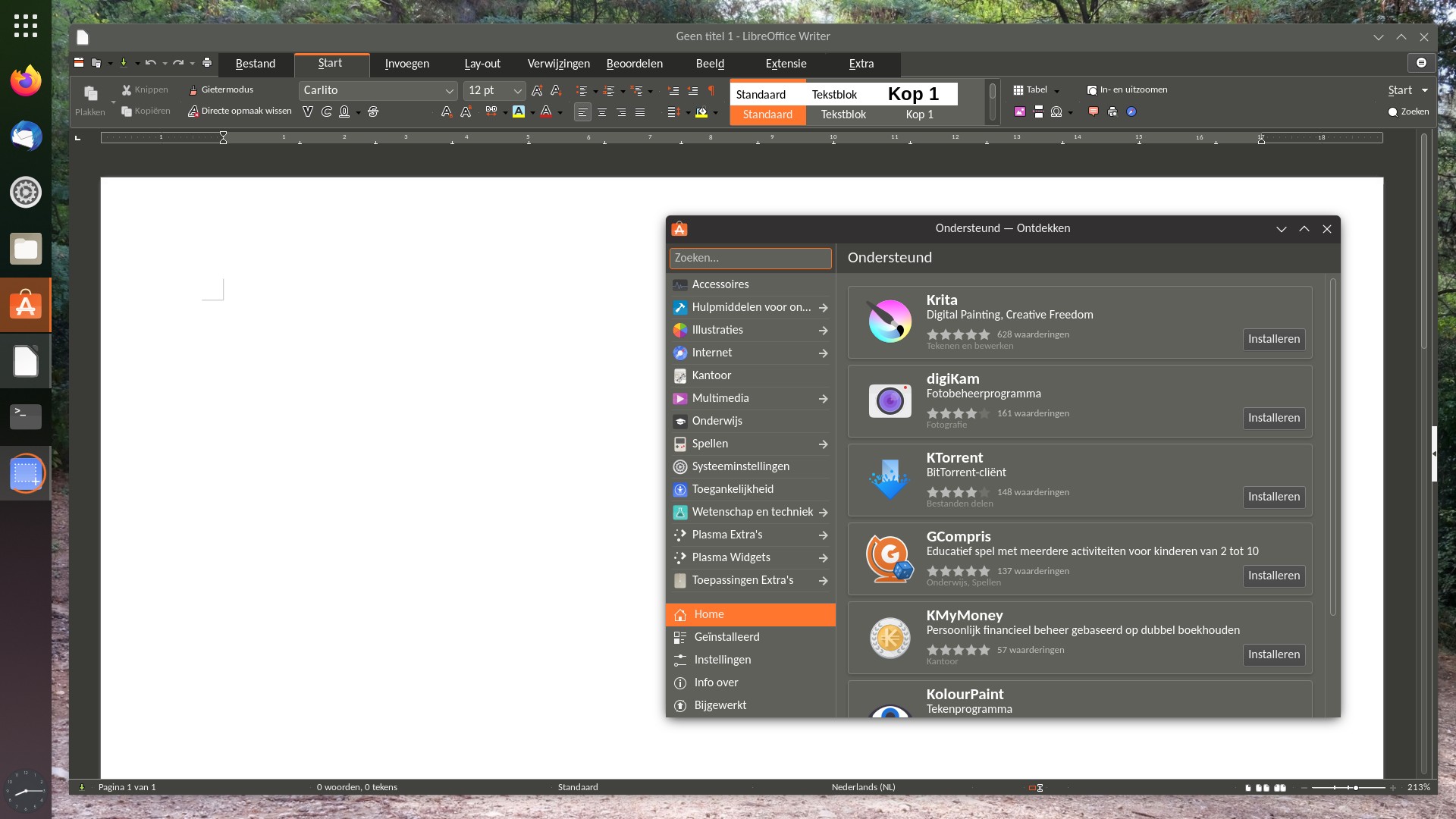Click the decrease indent icon

click(x=692, y=90)
